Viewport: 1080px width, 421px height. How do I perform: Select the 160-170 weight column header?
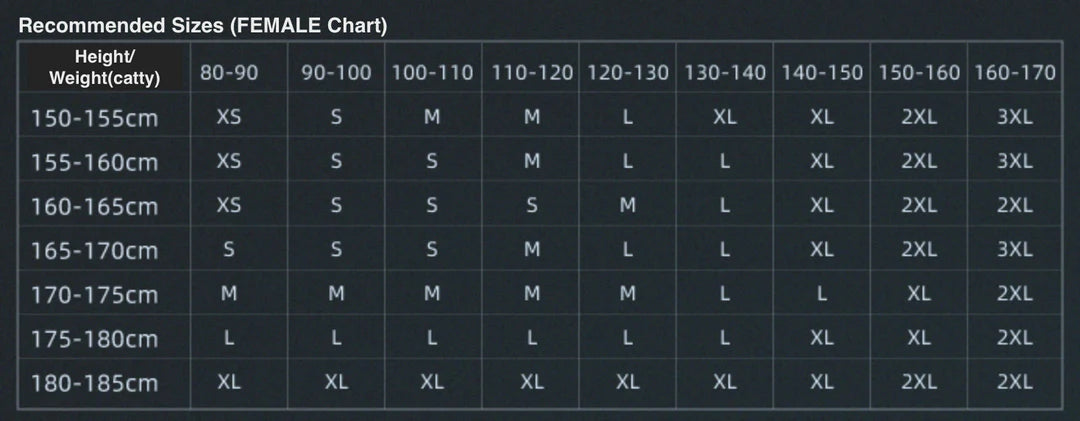click(x=1014, y=73)
